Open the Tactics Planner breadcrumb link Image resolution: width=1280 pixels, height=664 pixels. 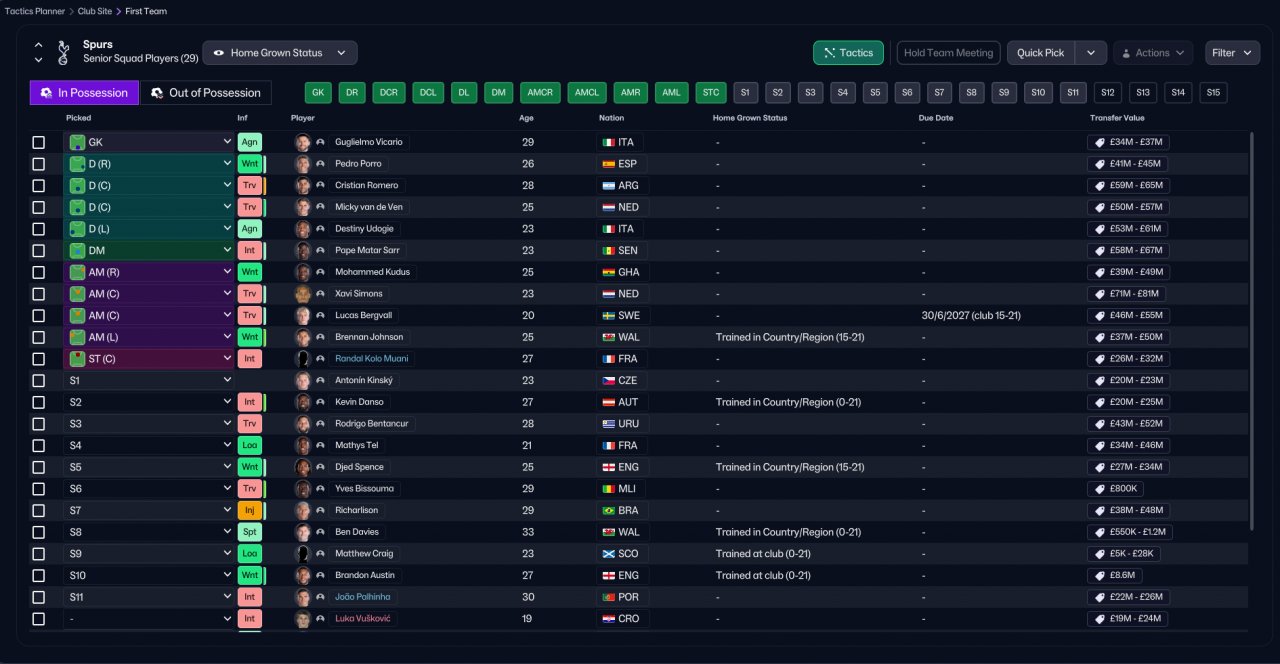click(x=36, y=11)
